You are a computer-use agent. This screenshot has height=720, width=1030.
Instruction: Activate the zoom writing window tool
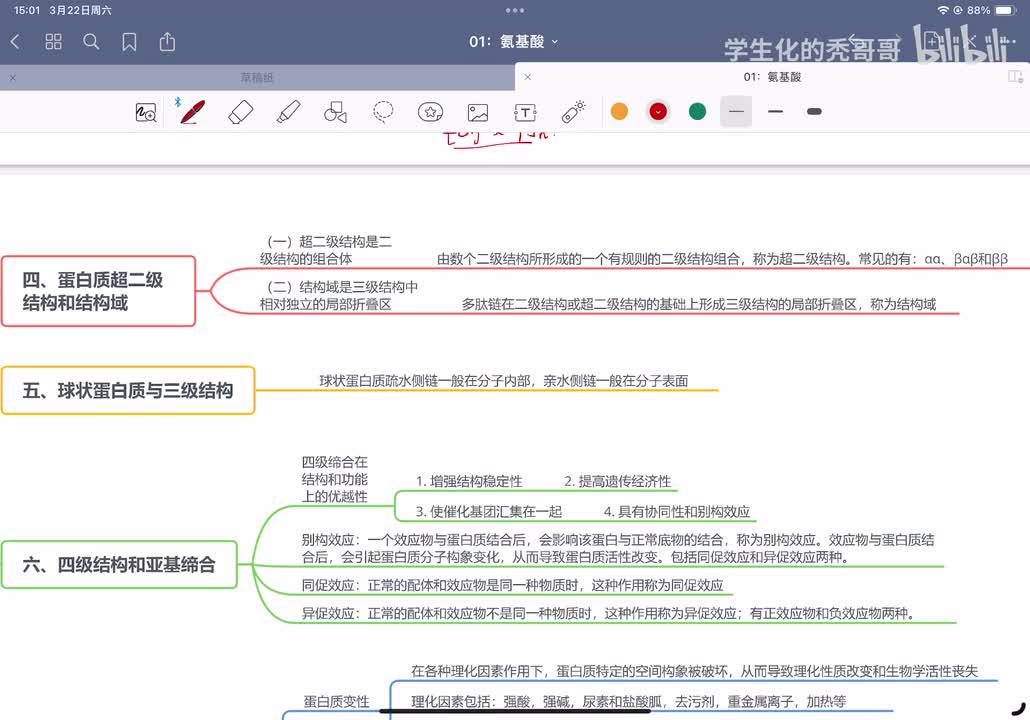click(145, 112)
